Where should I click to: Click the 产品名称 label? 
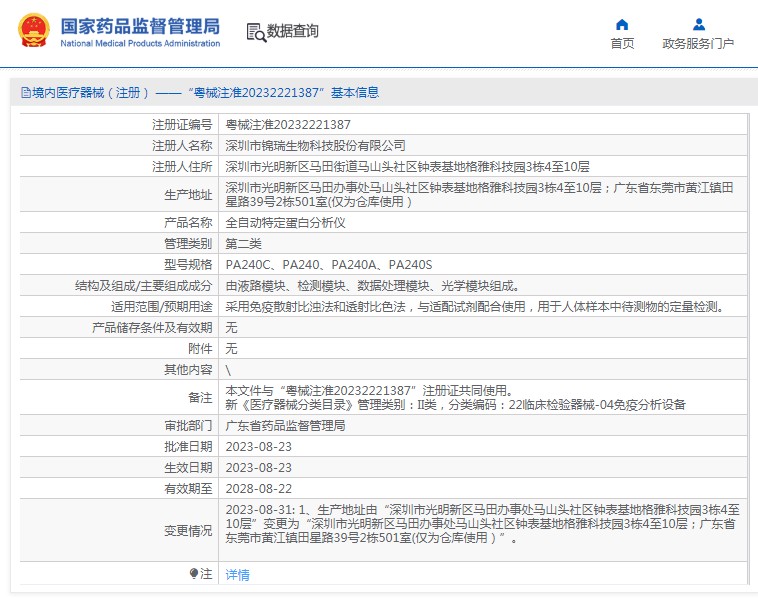tap(188, 223)
